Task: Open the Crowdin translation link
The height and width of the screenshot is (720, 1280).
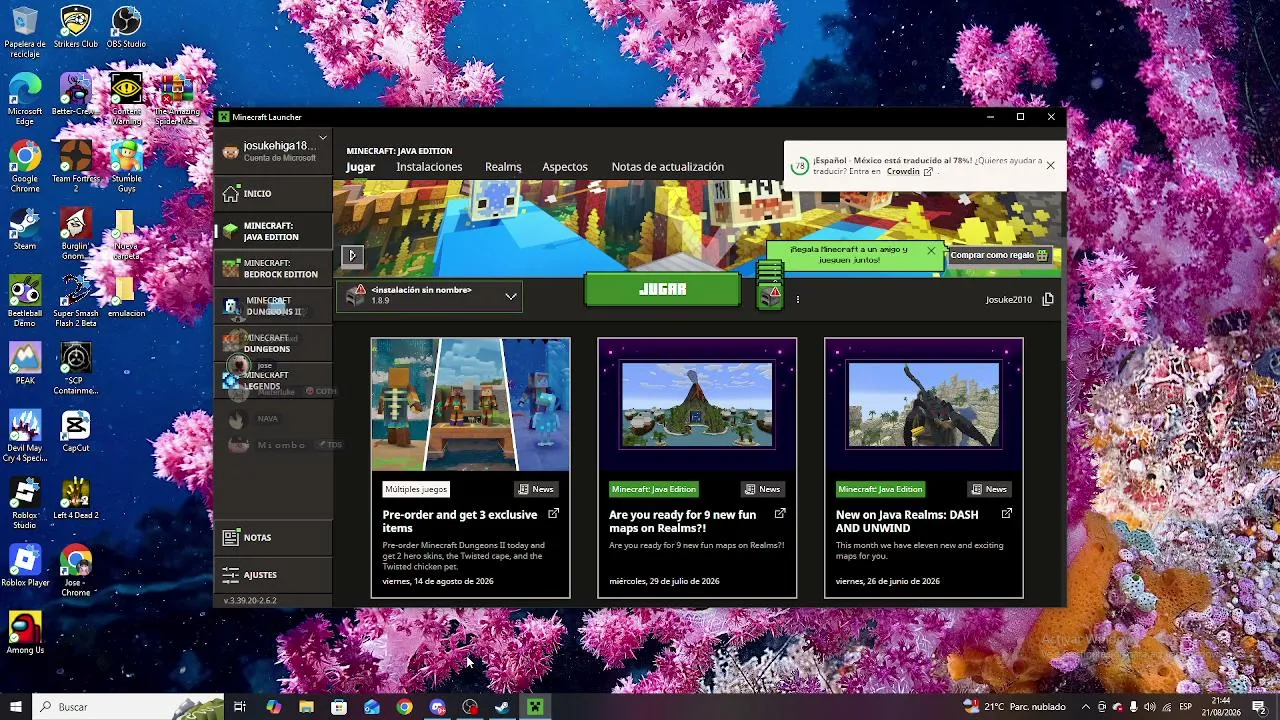Action: coord(909,171)
